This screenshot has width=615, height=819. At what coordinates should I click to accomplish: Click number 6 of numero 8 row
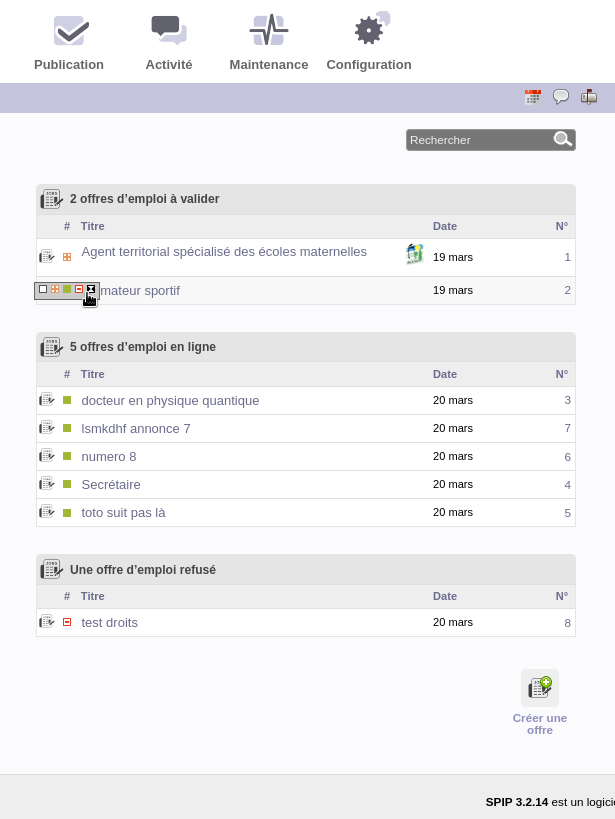tap(567, 457)
